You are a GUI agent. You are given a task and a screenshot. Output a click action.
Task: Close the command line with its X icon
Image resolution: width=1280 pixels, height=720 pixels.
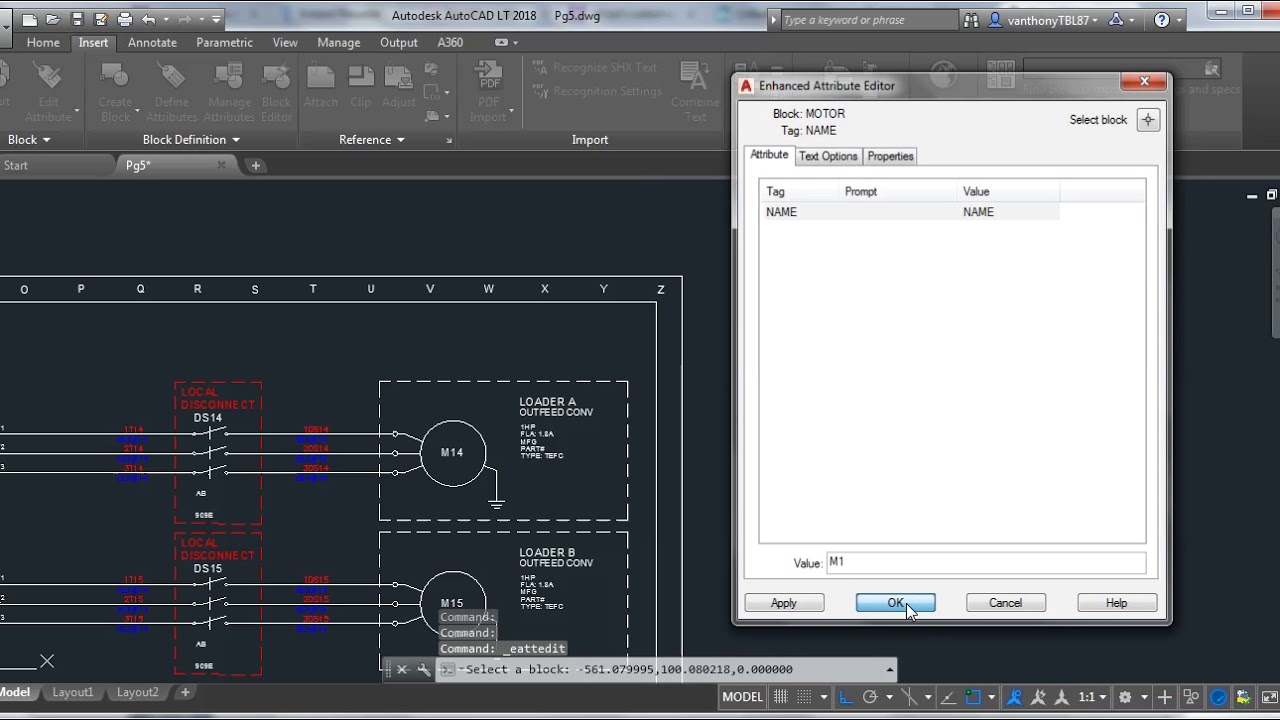click(402, 670)
